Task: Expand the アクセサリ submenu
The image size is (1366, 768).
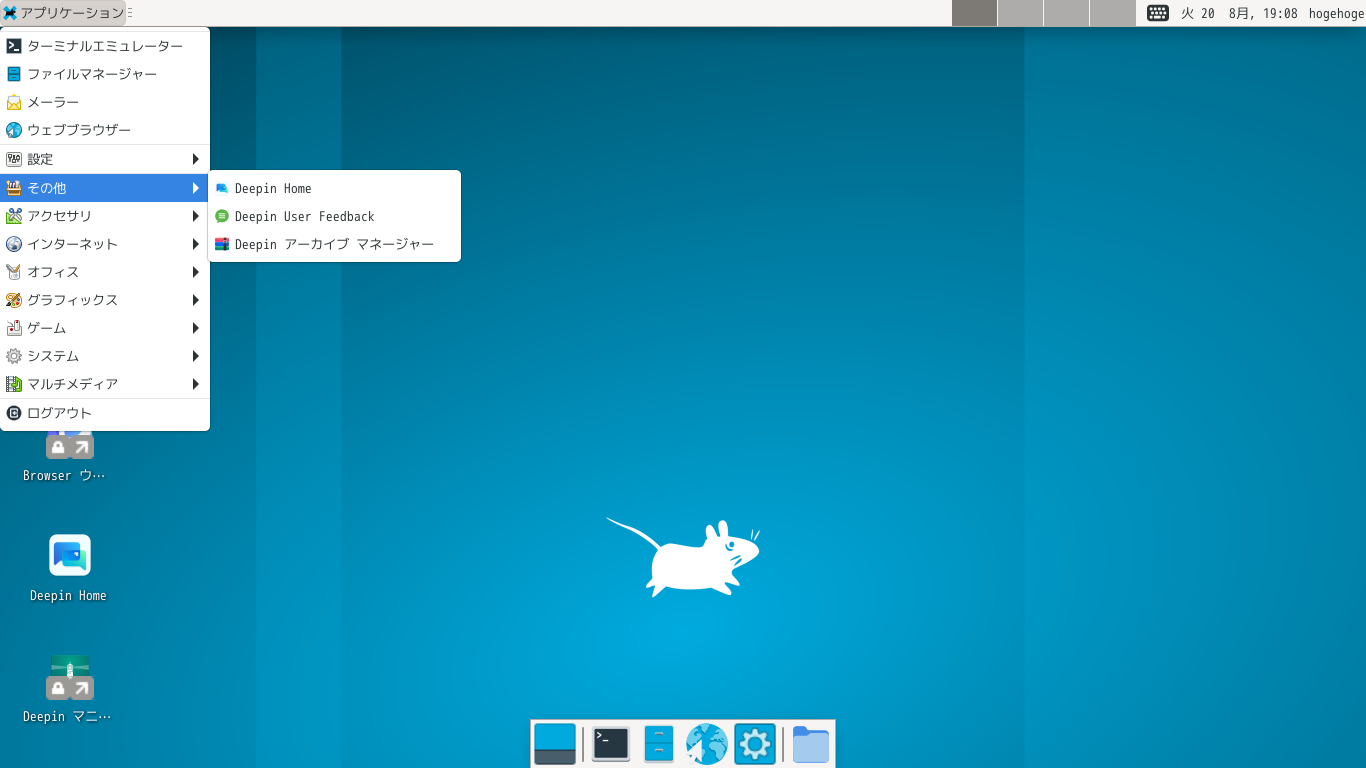Action: point(105,216)
